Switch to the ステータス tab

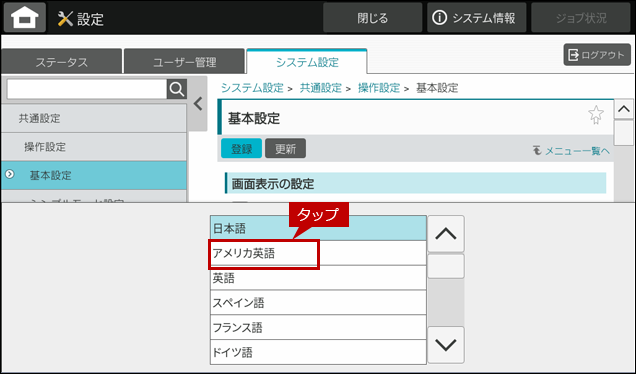[62, 62]
